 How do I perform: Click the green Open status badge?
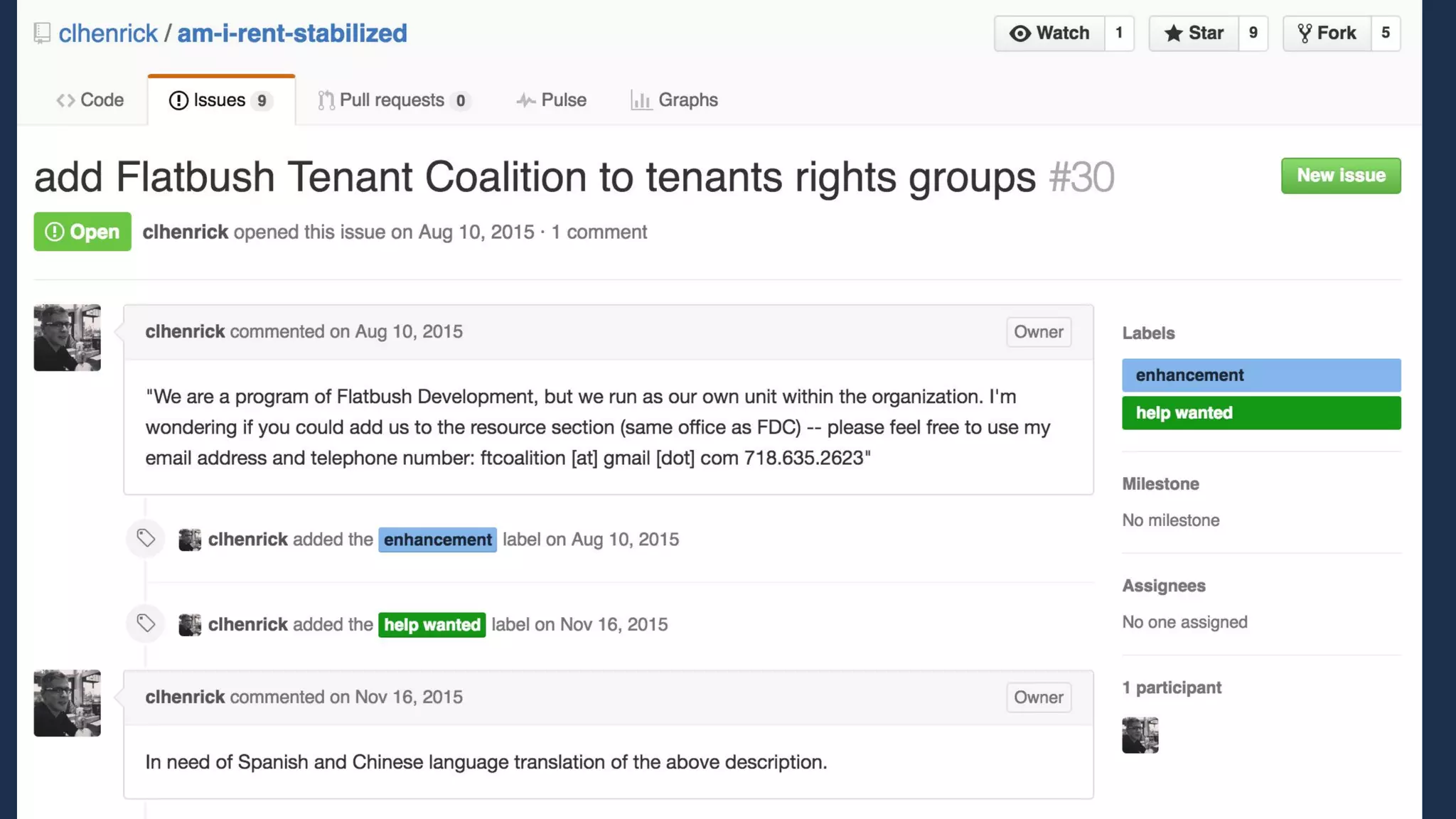click(x=82, y=232)
